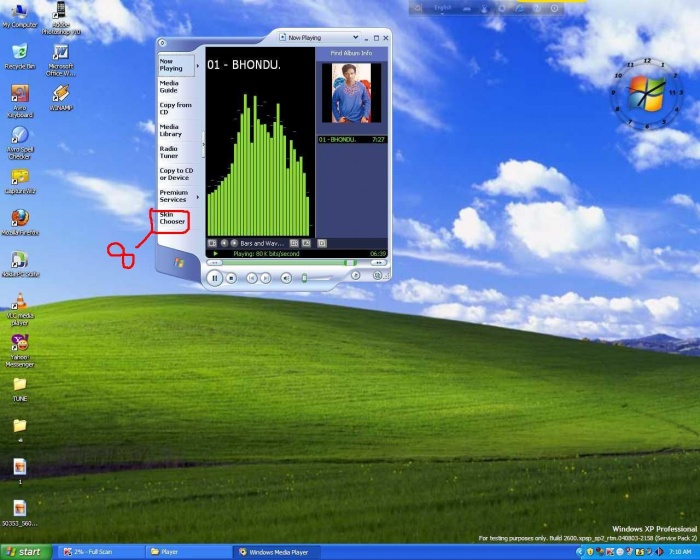
Task: Click the round menu bar toggle button
Action: 162,43
